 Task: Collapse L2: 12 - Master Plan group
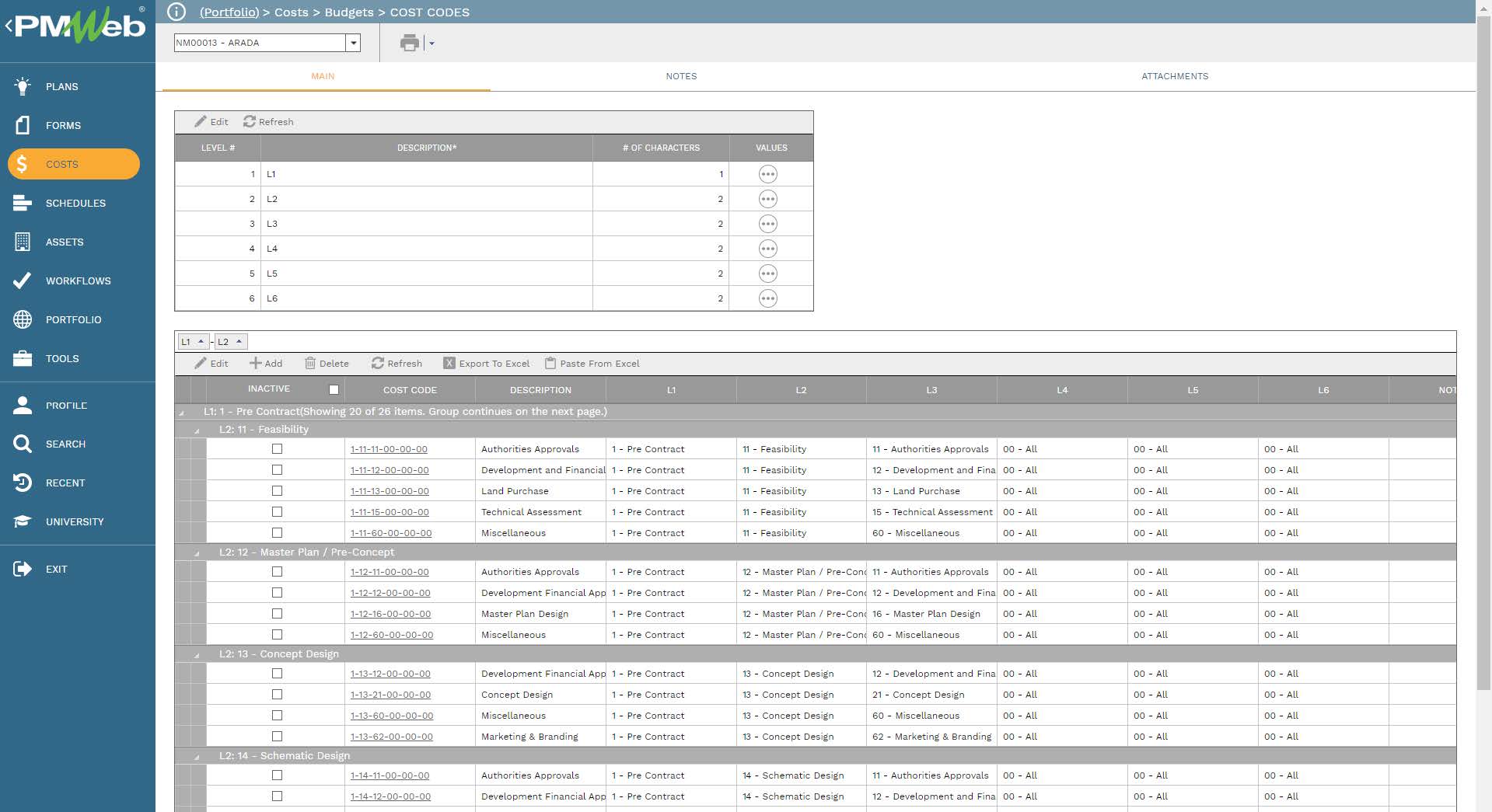click(197, 553)
